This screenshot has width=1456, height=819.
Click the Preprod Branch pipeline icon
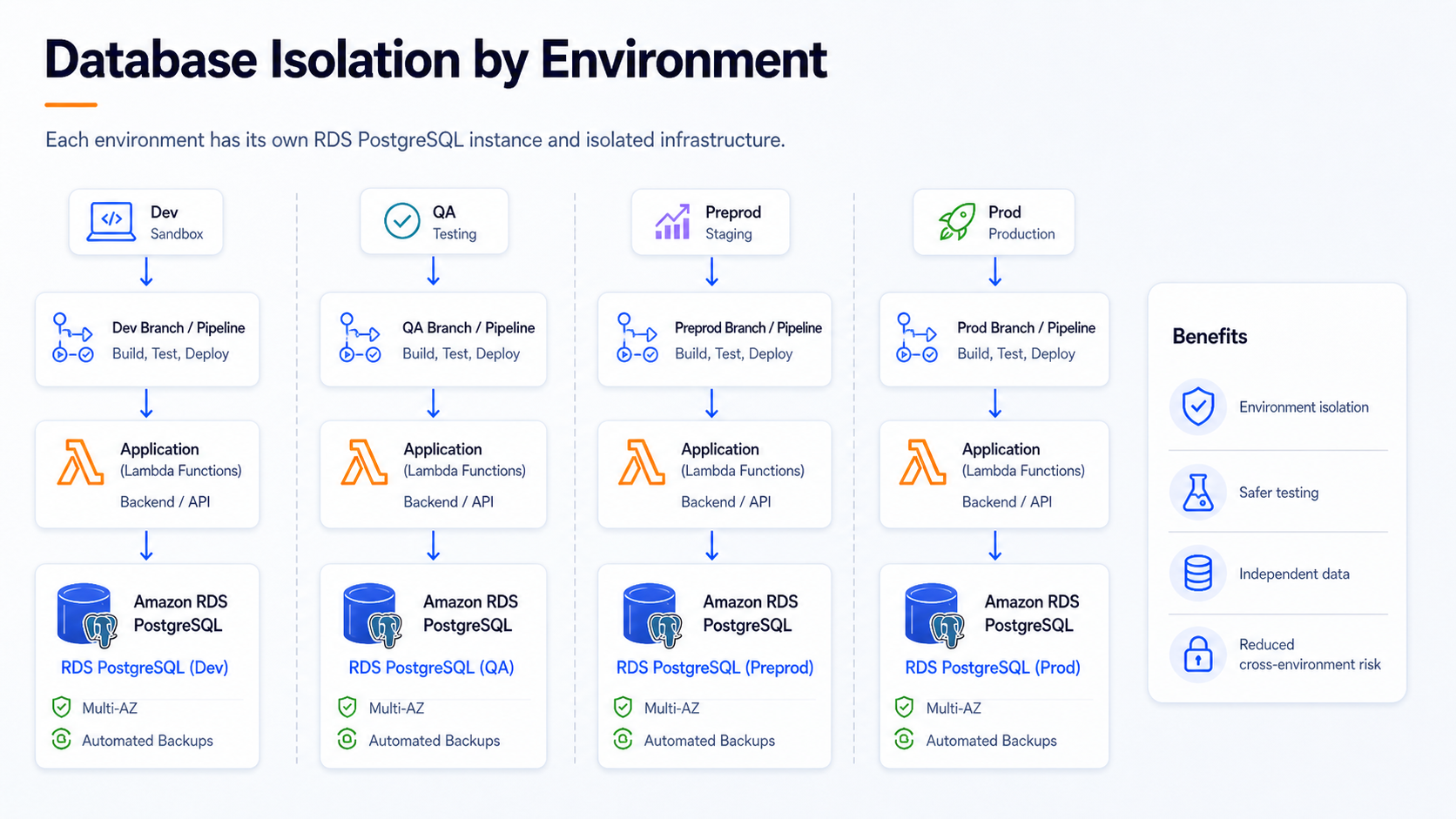[637, 339]
